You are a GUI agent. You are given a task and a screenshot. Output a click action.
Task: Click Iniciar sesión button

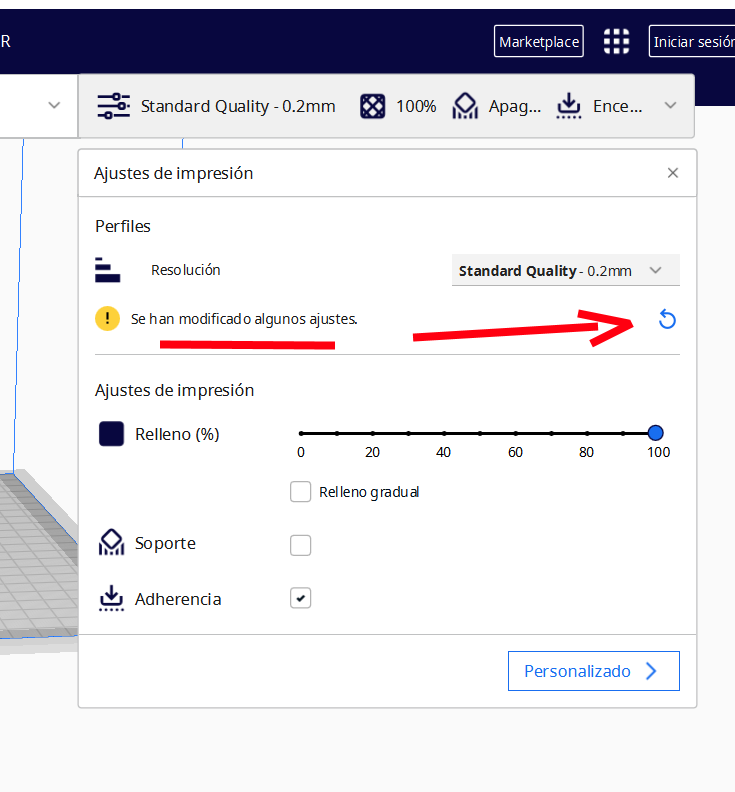(692, 41)
